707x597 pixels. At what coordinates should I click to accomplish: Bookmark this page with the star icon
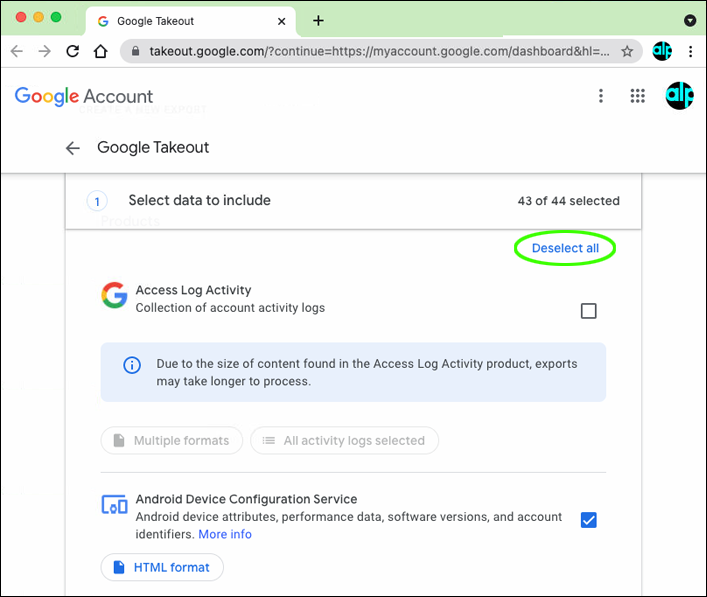(x=627, y=51)
